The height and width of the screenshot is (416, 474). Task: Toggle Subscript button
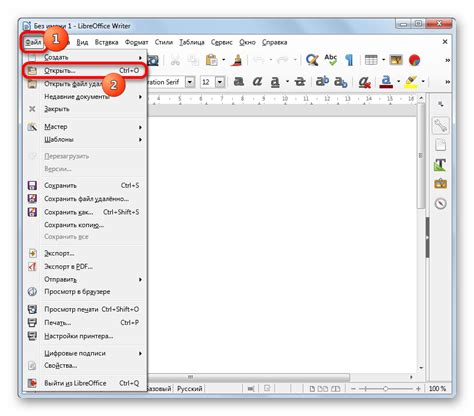click(x=341, y=82)
